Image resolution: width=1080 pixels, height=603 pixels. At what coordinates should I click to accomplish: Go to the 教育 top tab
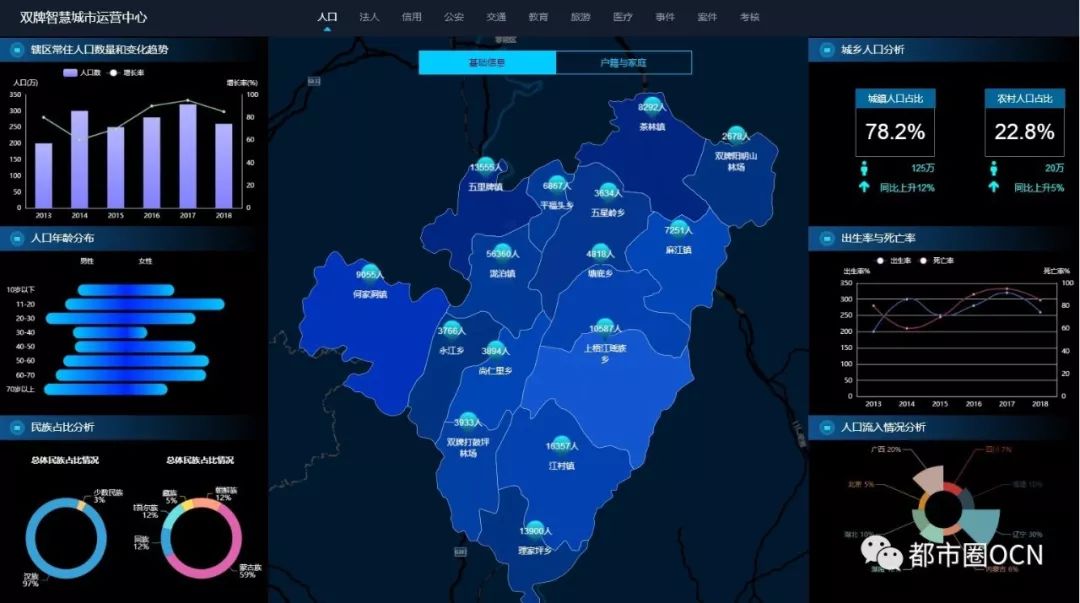pyautogui.click(x=538, y=17)
